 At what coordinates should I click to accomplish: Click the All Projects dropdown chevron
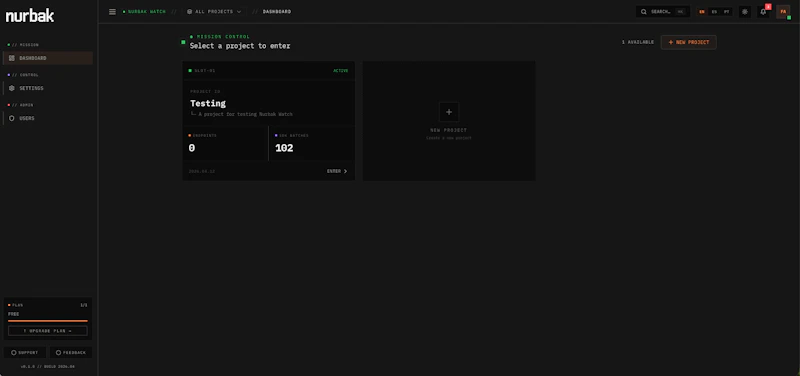pyautogui.click(x=239, y=12)
